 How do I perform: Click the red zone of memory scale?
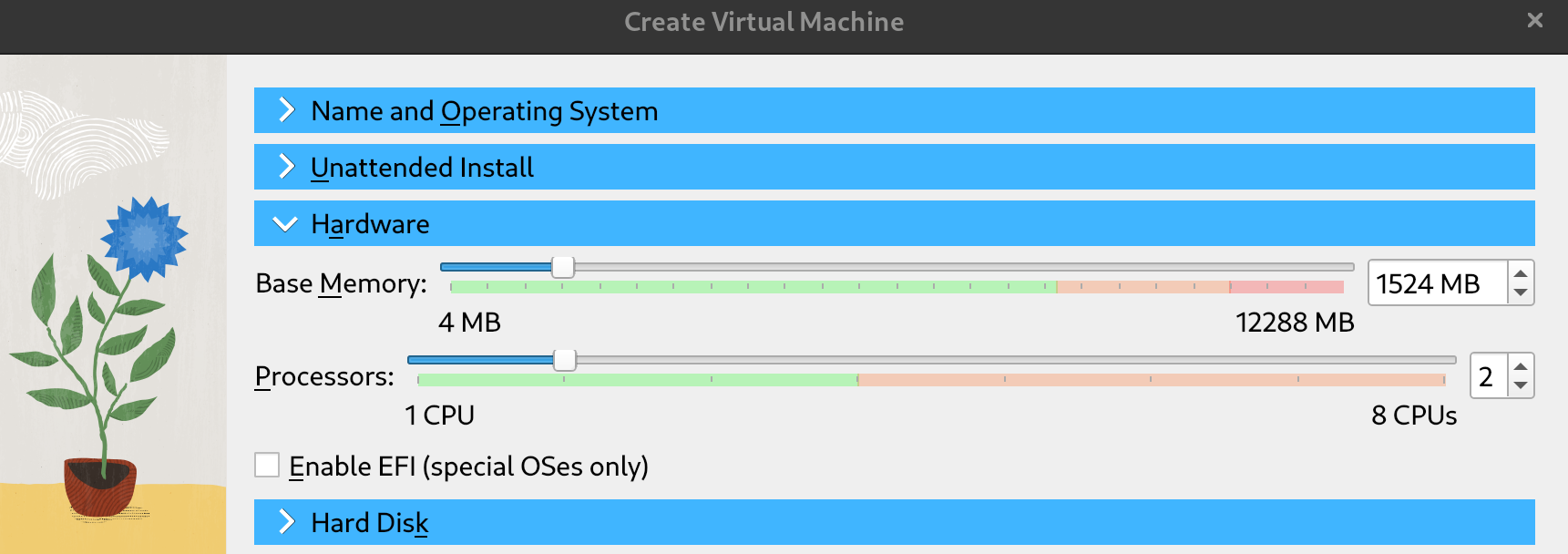point(1286,287)
